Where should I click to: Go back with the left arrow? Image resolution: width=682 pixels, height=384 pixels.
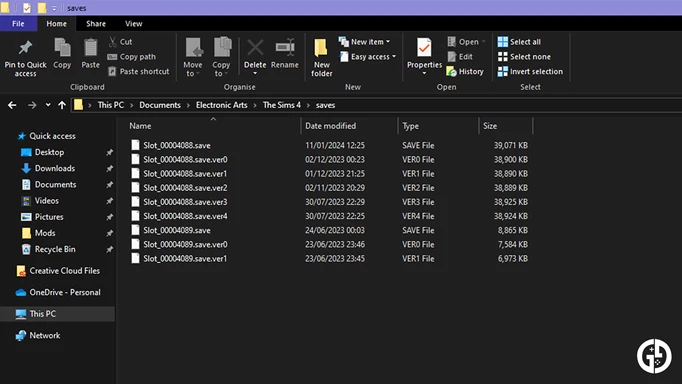12,105
